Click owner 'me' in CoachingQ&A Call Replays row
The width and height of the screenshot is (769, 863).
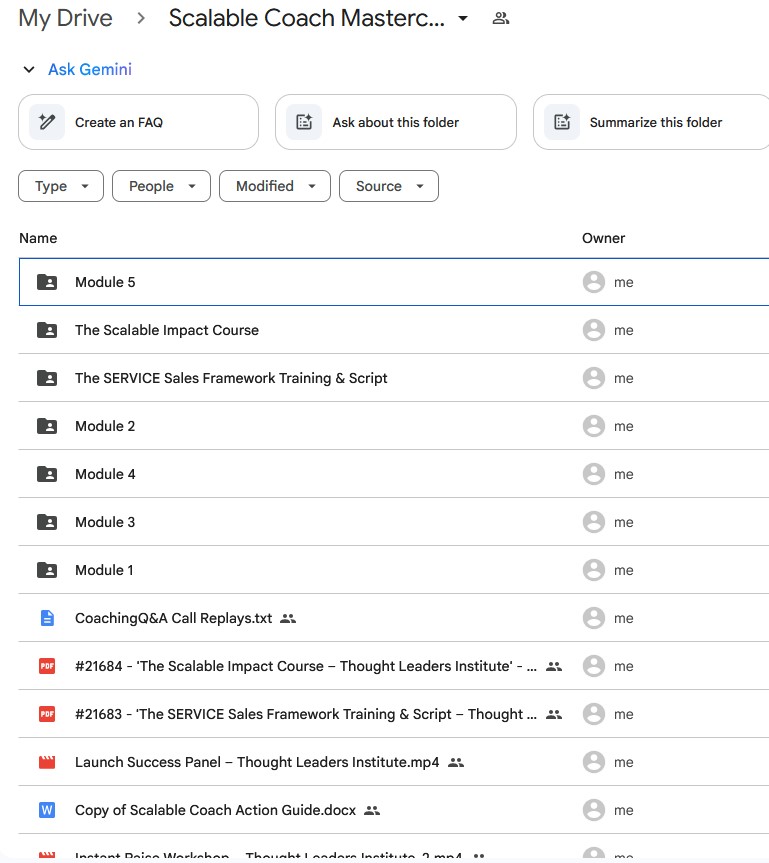pyautogui.click(x=624, y=619)
